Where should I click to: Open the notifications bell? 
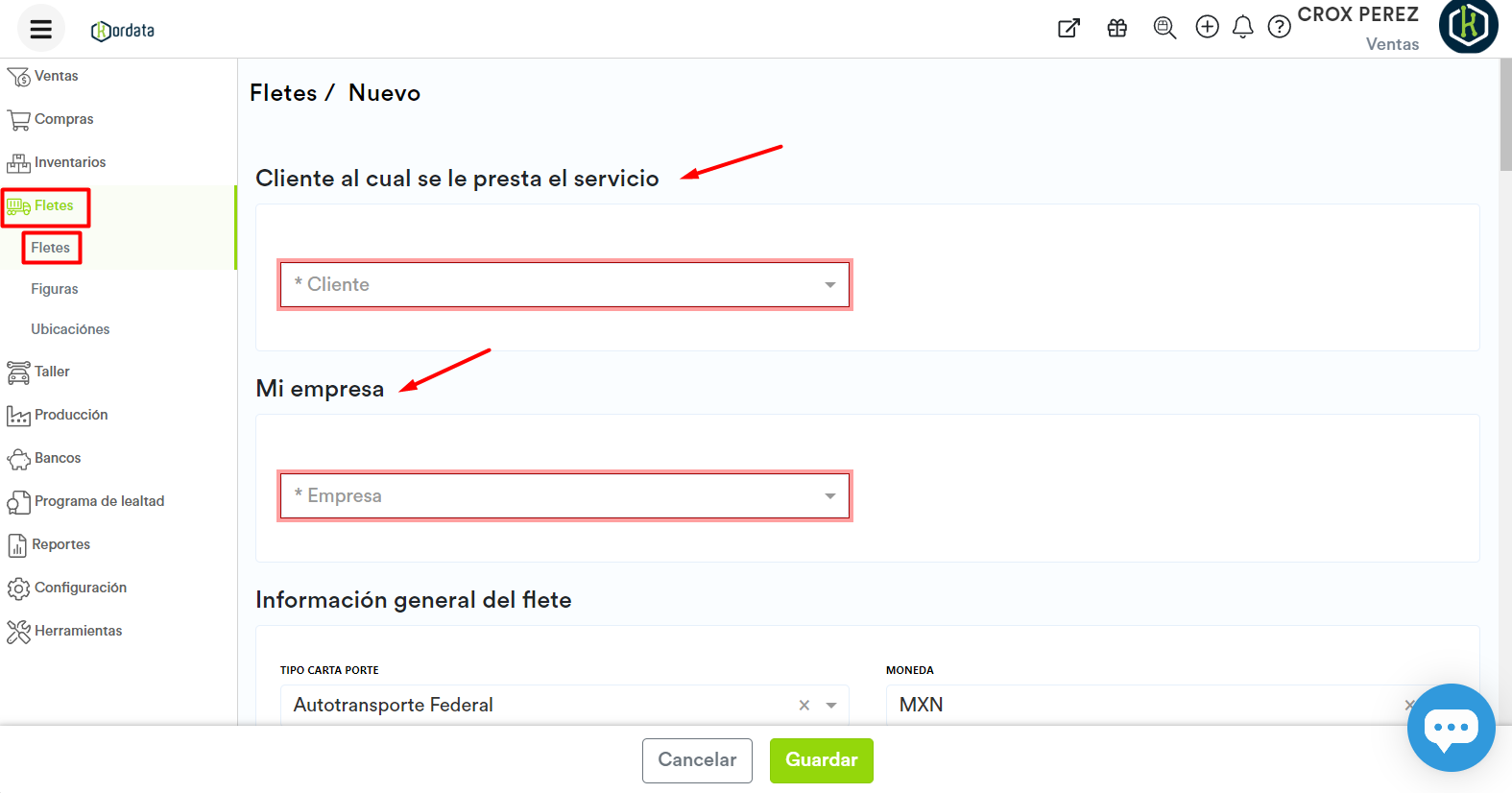tap(1242, 27)
